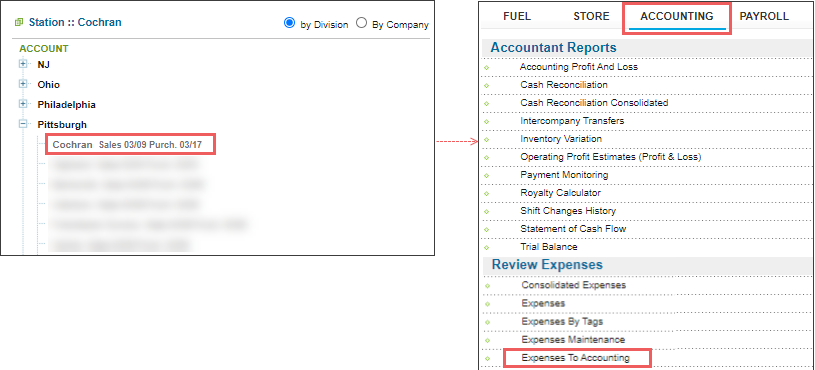
Task: Click the Review Expenses section header
Action: click(x=547, y=265)
